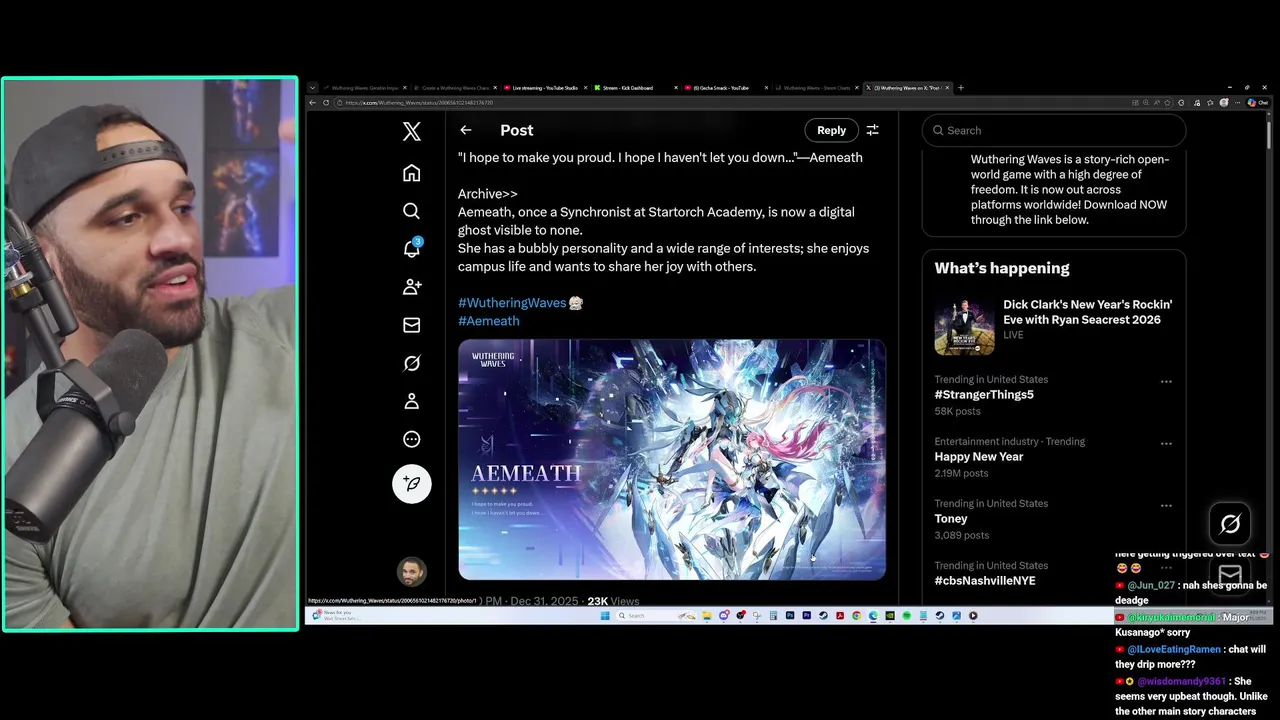Open File Explorer on taskbar
1280x720 pixels.
coord(707,616)
